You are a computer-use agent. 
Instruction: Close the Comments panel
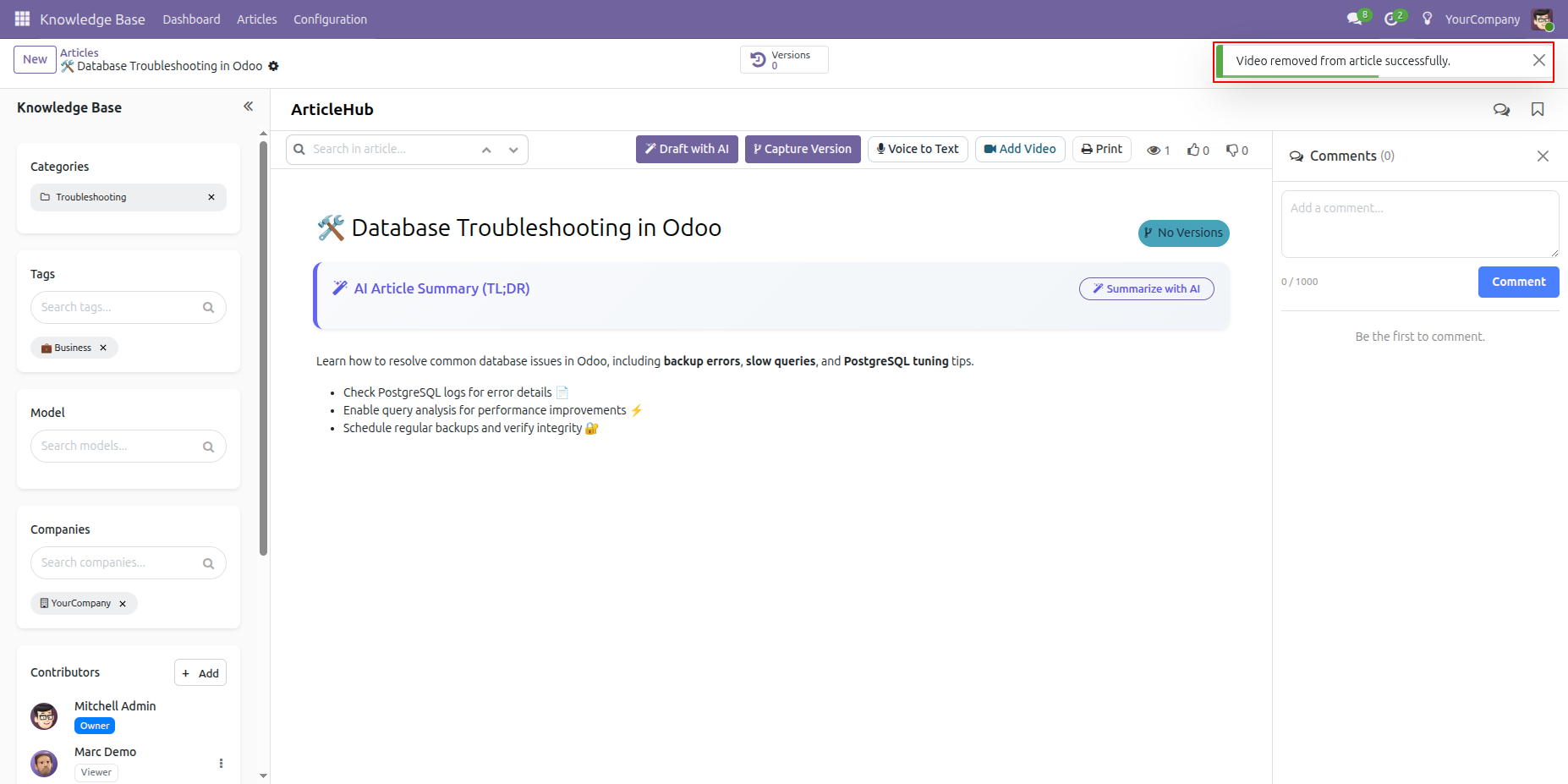(1543, 156)
